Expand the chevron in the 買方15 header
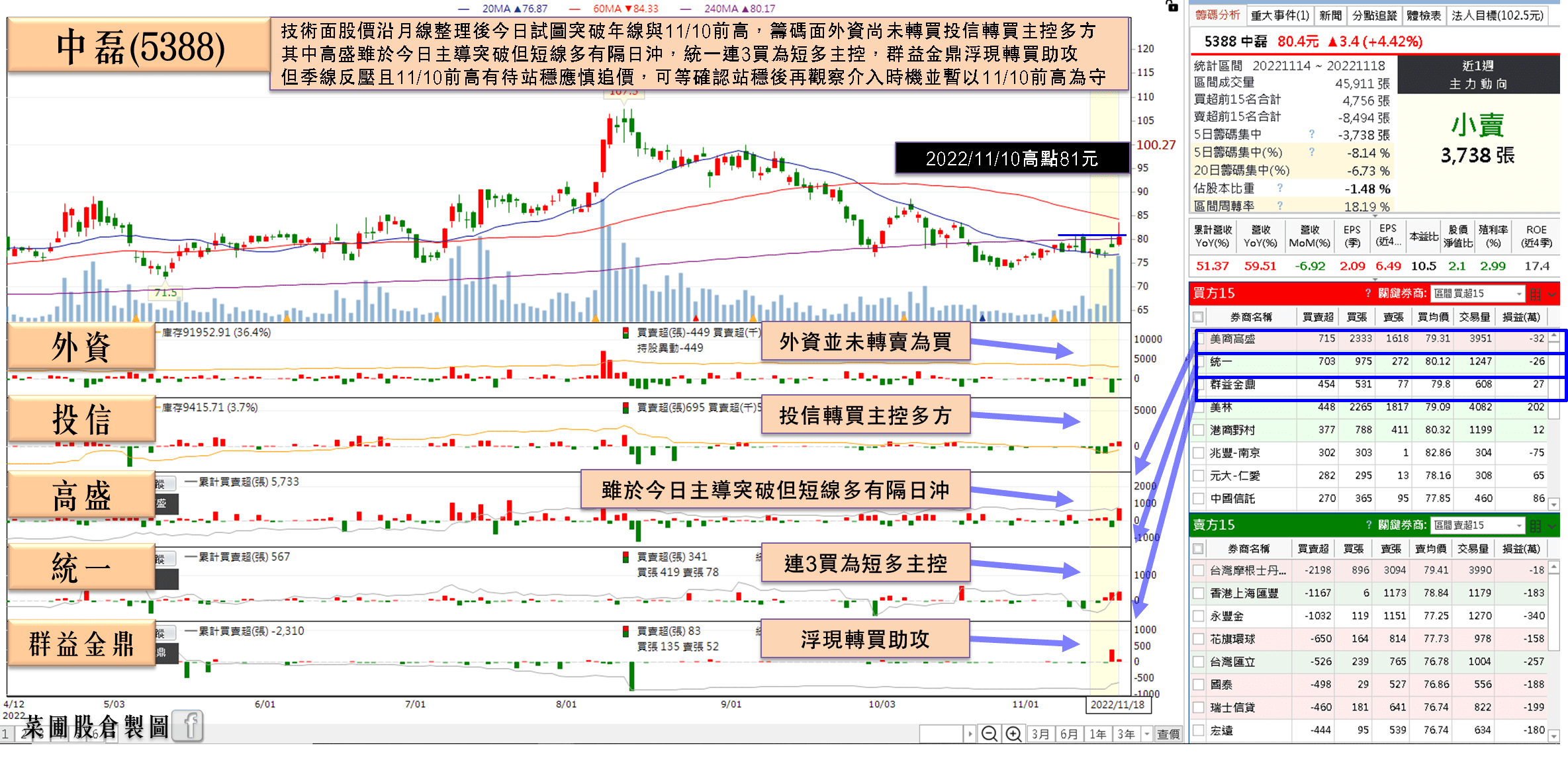Viewport: 1568px width, 762px height. 1553,294
